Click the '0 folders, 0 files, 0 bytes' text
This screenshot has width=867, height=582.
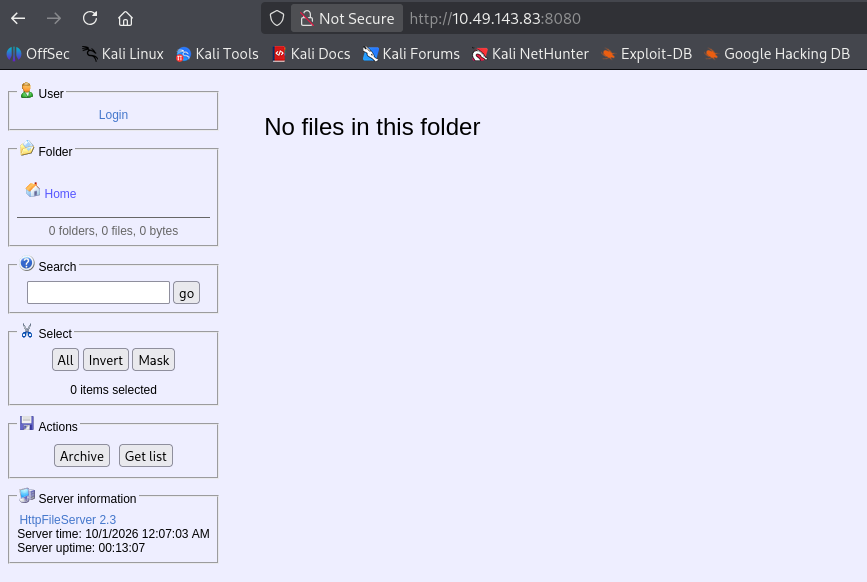tap(113, 231)
